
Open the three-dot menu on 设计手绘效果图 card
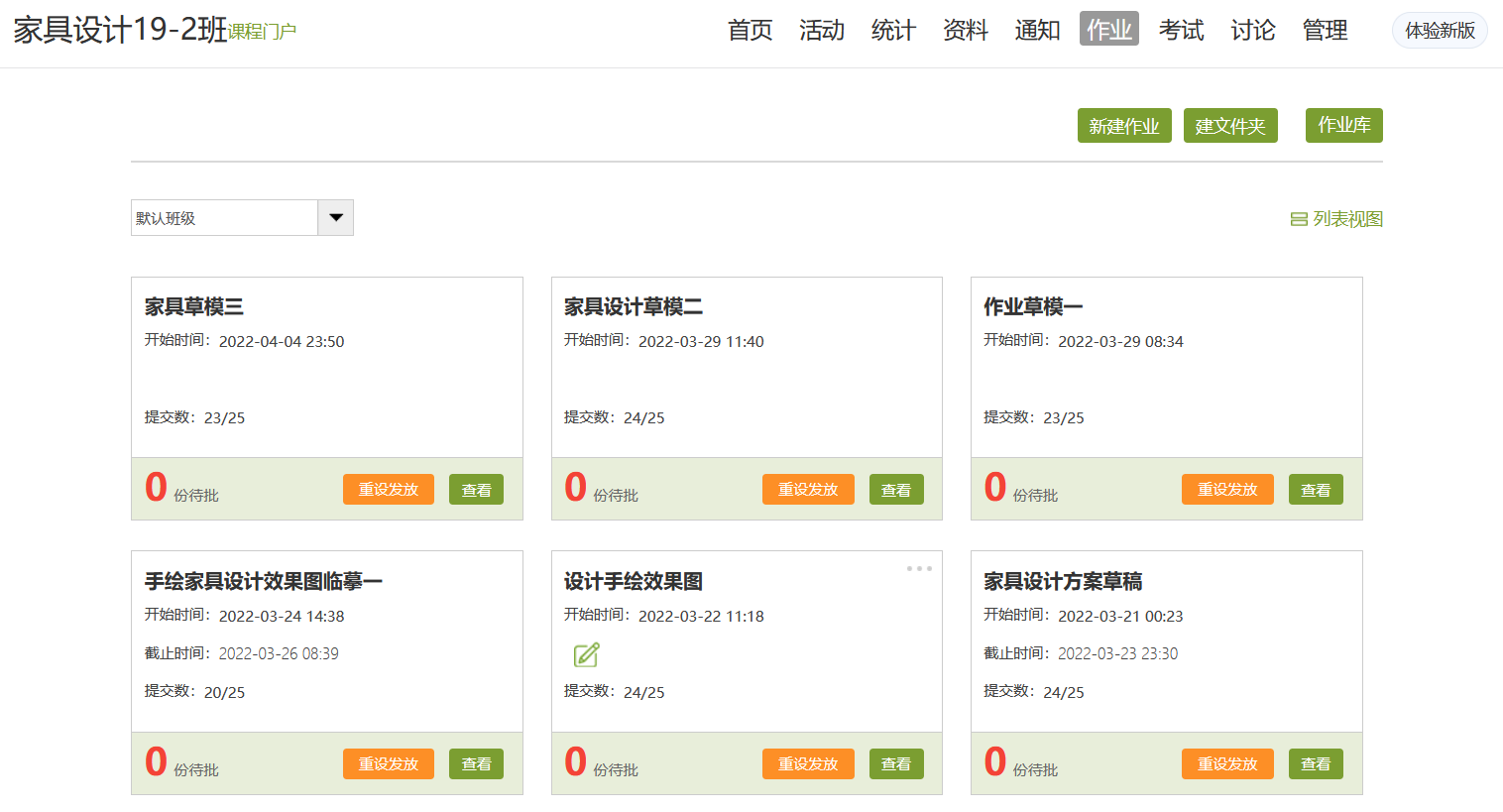[919, 568]
